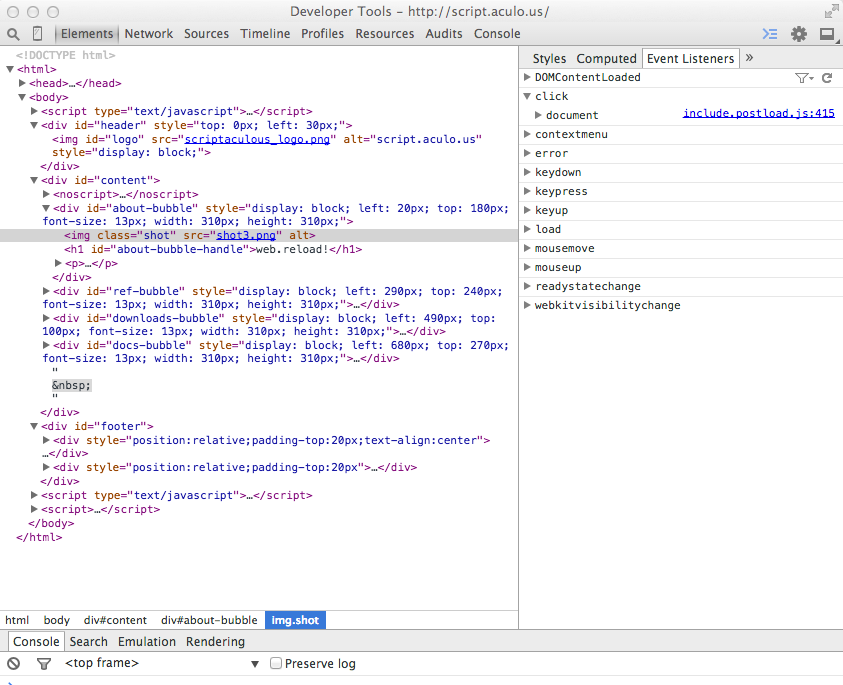This screenshot has width=843, height=685.
Task: Open the event listener filter funnel
Action: (804, 79)
